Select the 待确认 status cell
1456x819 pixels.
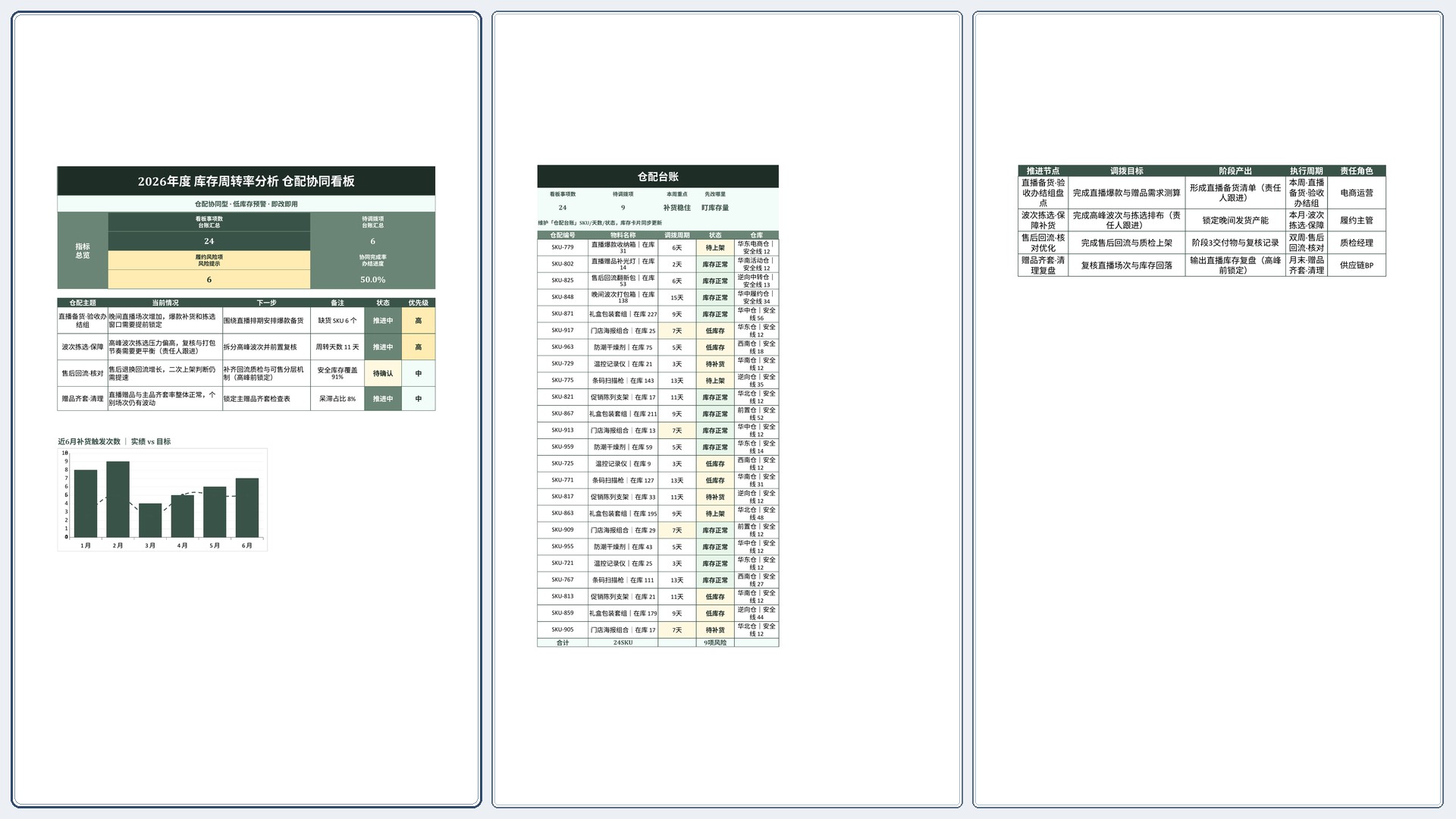383,373
